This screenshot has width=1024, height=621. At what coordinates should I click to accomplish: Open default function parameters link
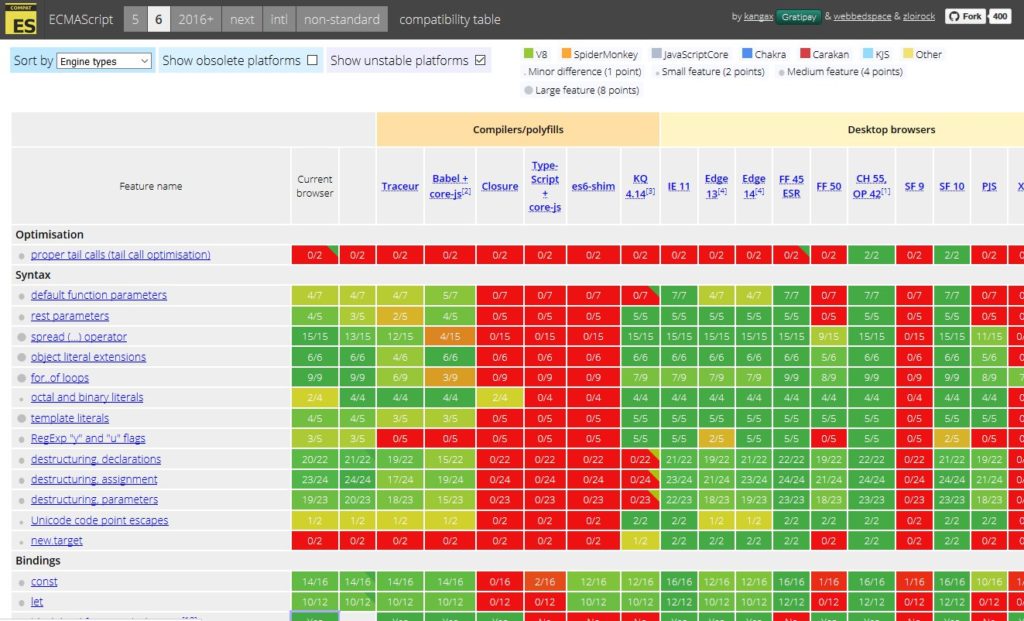click(99, 295)
